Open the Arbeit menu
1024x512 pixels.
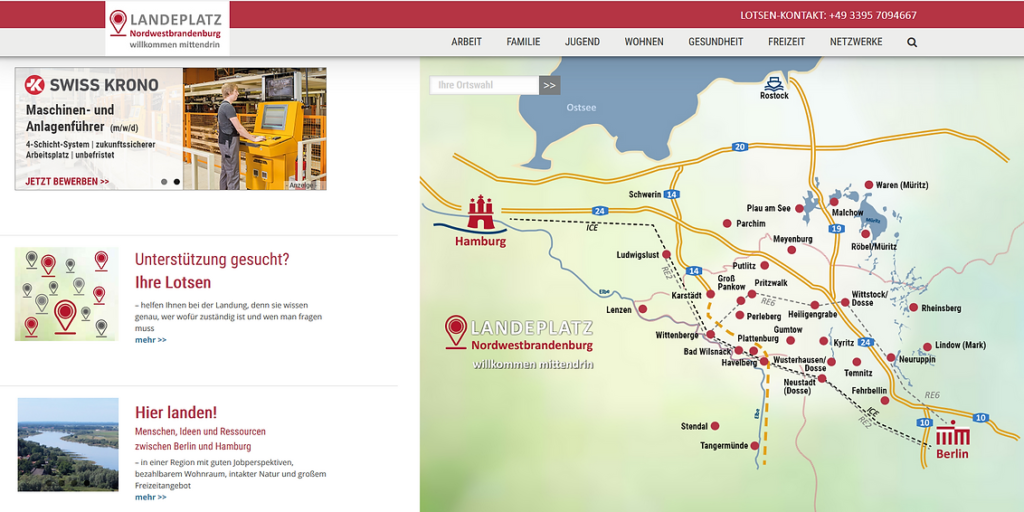[x=466, y=42]
